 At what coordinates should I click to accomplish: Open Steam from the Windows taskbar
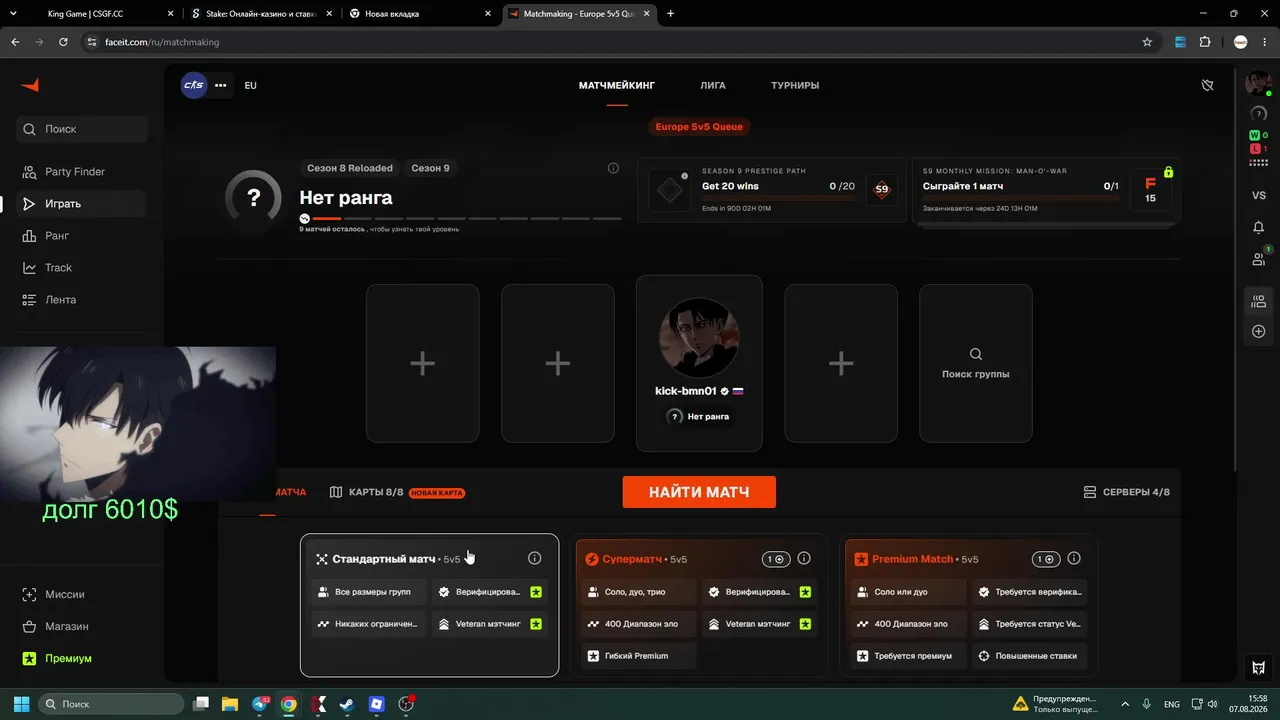tap(346, 704)
